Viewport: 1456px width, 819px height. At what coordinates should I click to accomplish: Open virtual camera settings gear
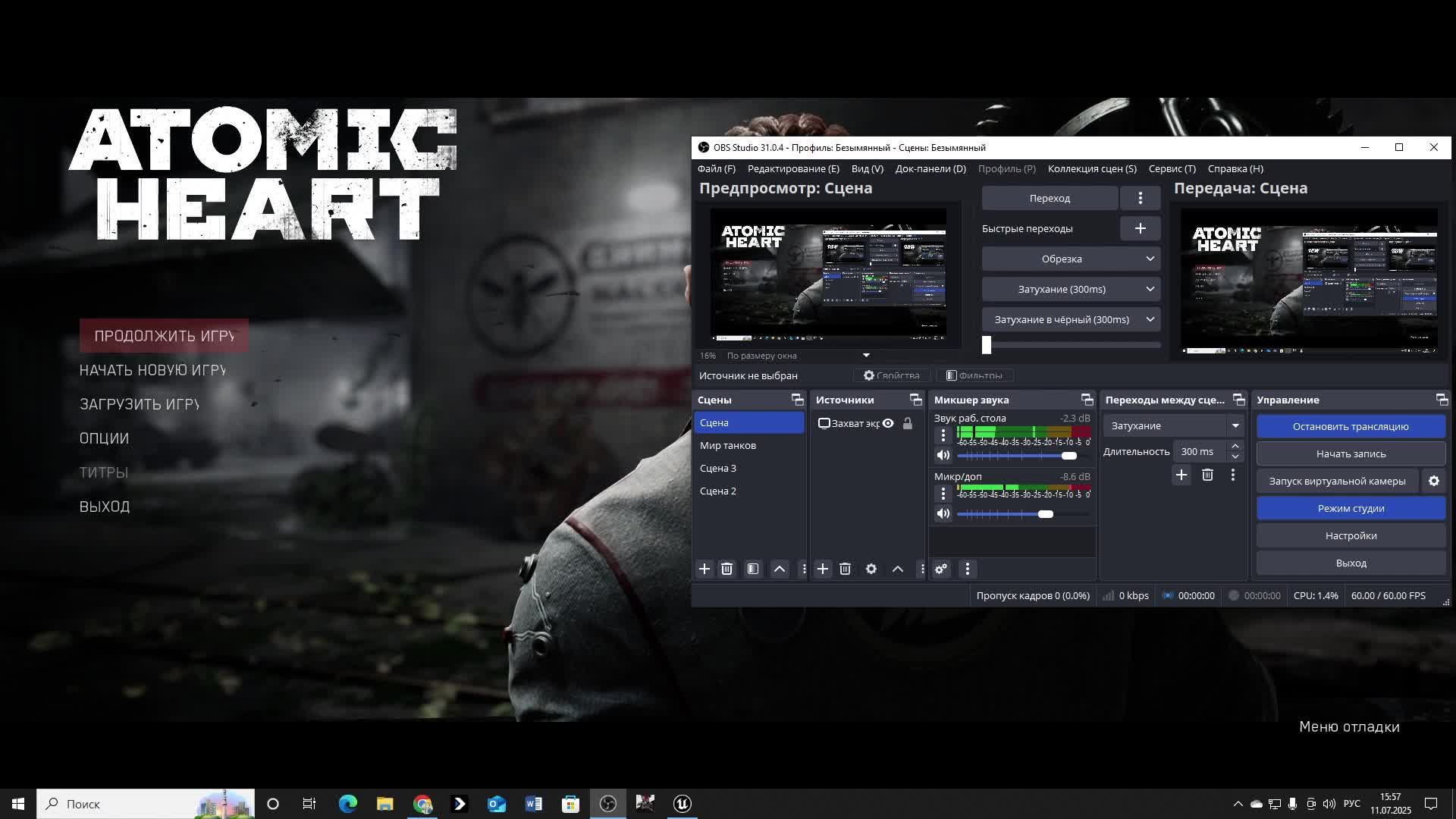click(x=1433, y=481)
